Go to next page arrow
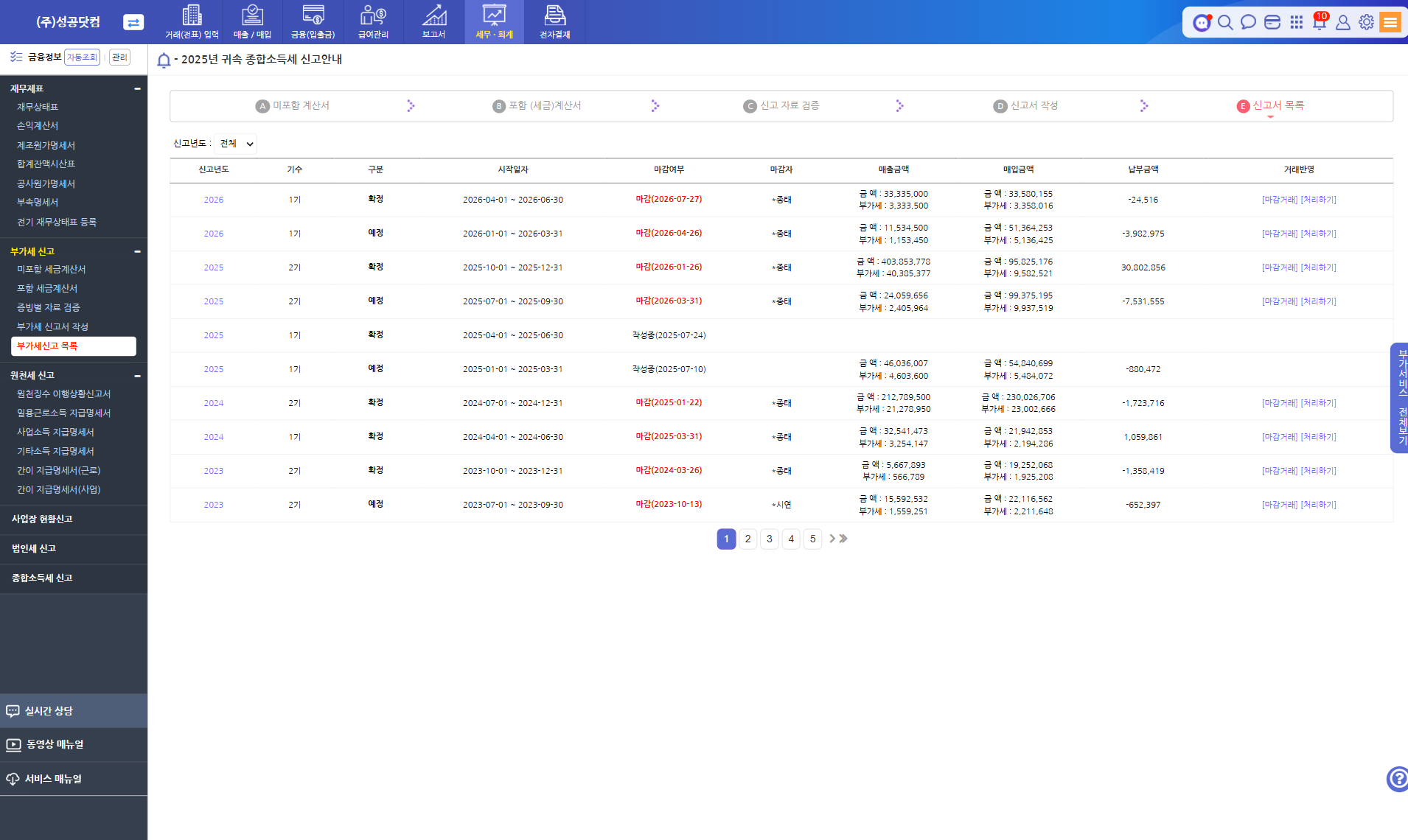This screenshot has height=840, width=1408. click(832, 539)
